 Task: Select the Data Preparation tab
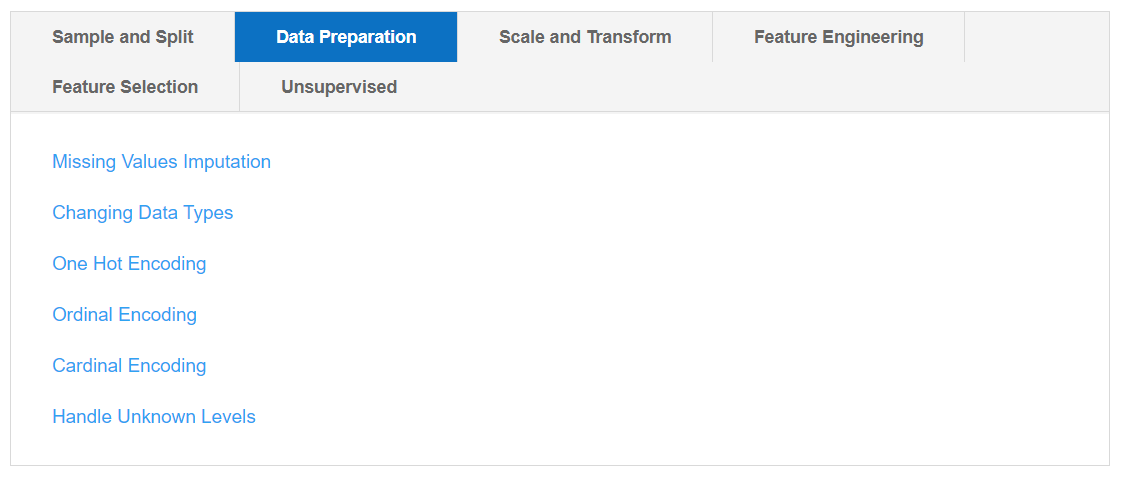[x=346, y=37]
